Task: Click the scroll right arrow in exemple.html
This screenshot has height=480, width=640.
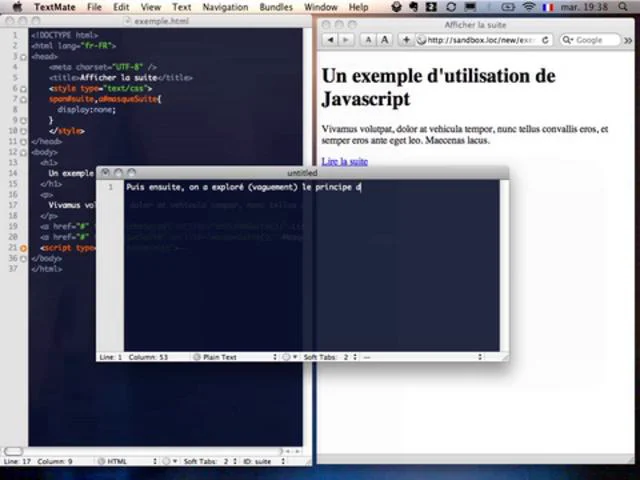Action: 298,451
